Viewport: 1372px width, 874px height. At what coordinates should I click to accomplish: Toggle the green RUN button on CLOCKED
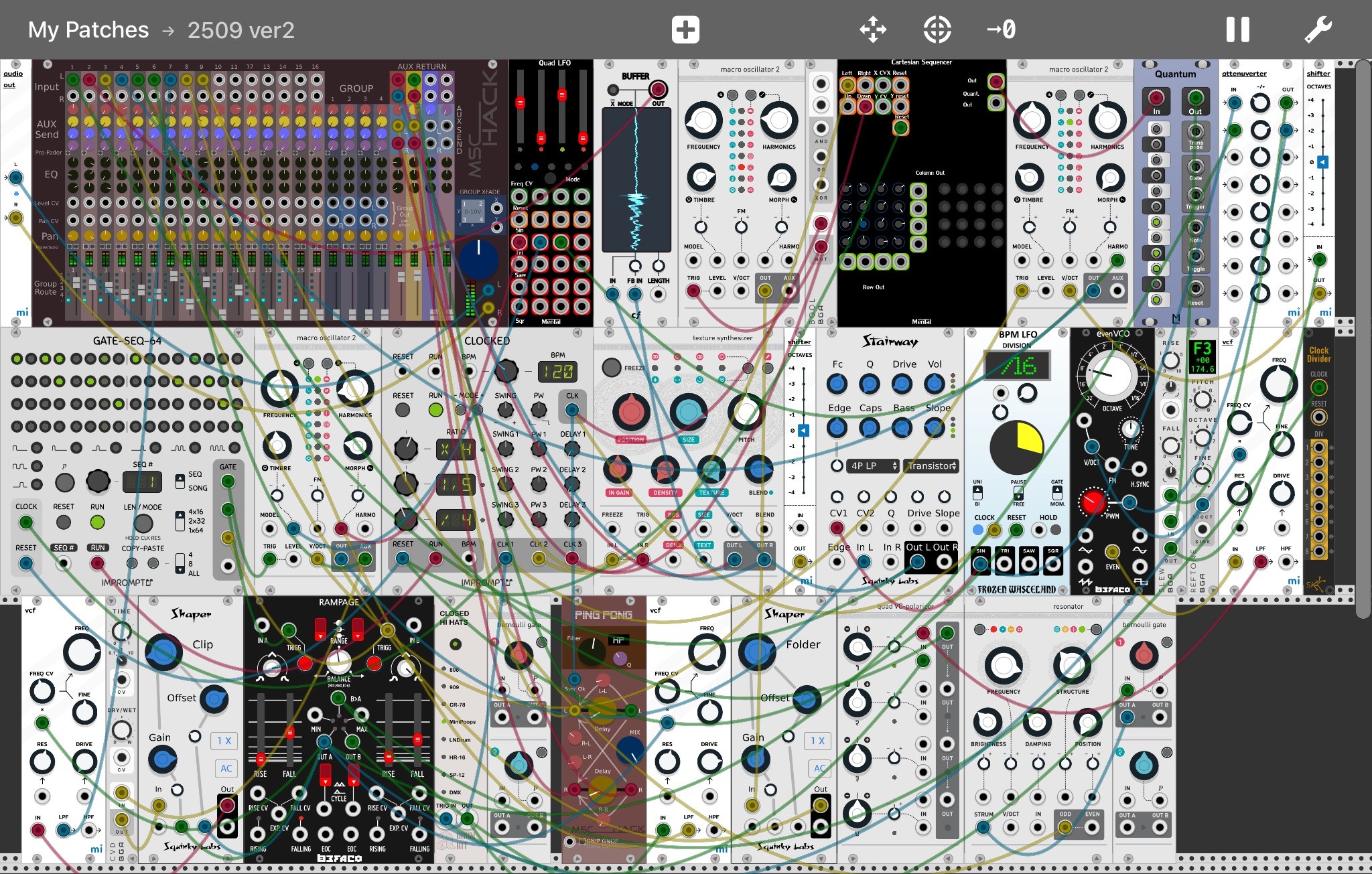435,410
